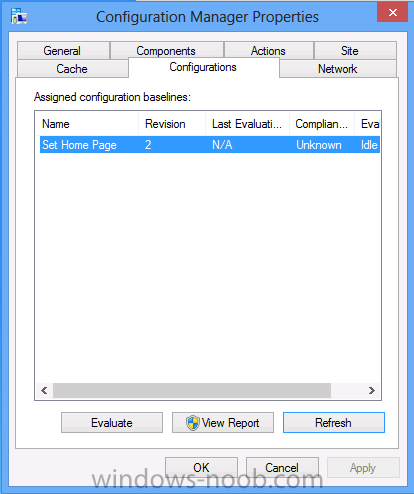Image resolution: width=414 pixels, height=494 pixels.
Task: Click the Refresh button
Action: 334,423
